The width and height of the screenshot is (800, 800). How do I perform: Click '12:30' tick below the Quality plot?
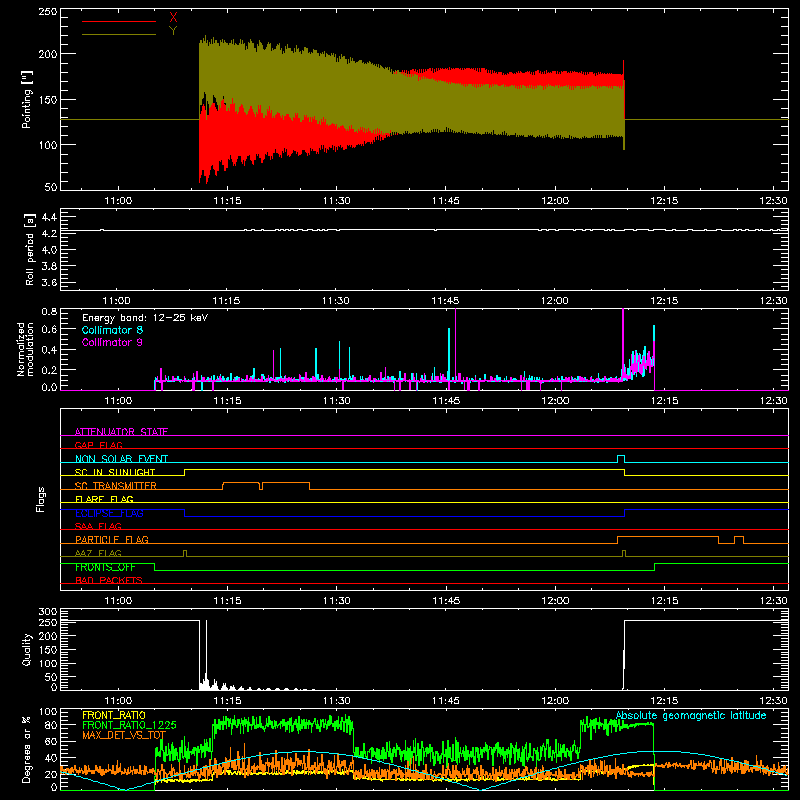pos(773,701)
